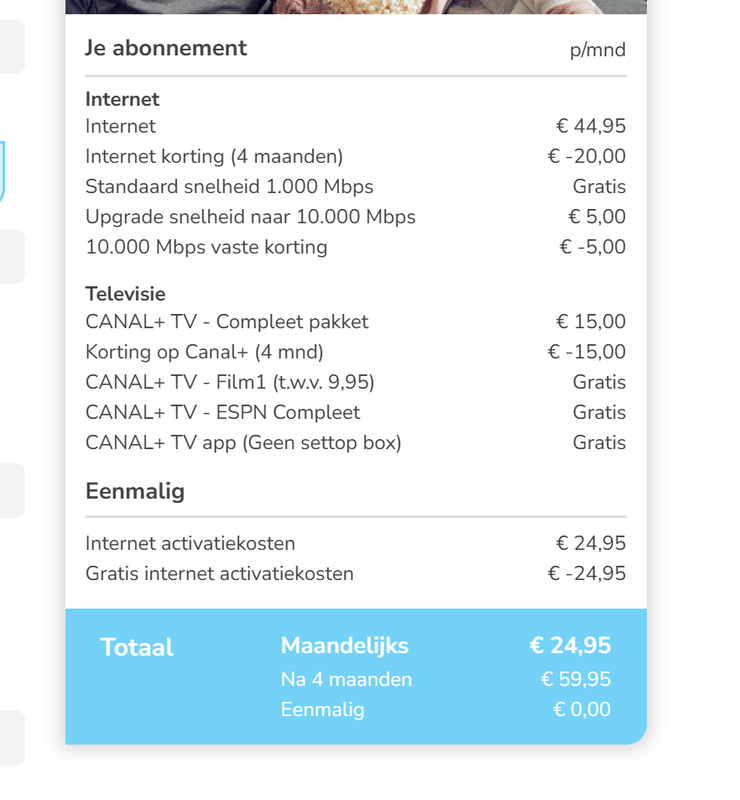Select 'Gratis internet activatiekosten' discount line
740x800 pixels.
pyautogui.click(x=221, y=573)
